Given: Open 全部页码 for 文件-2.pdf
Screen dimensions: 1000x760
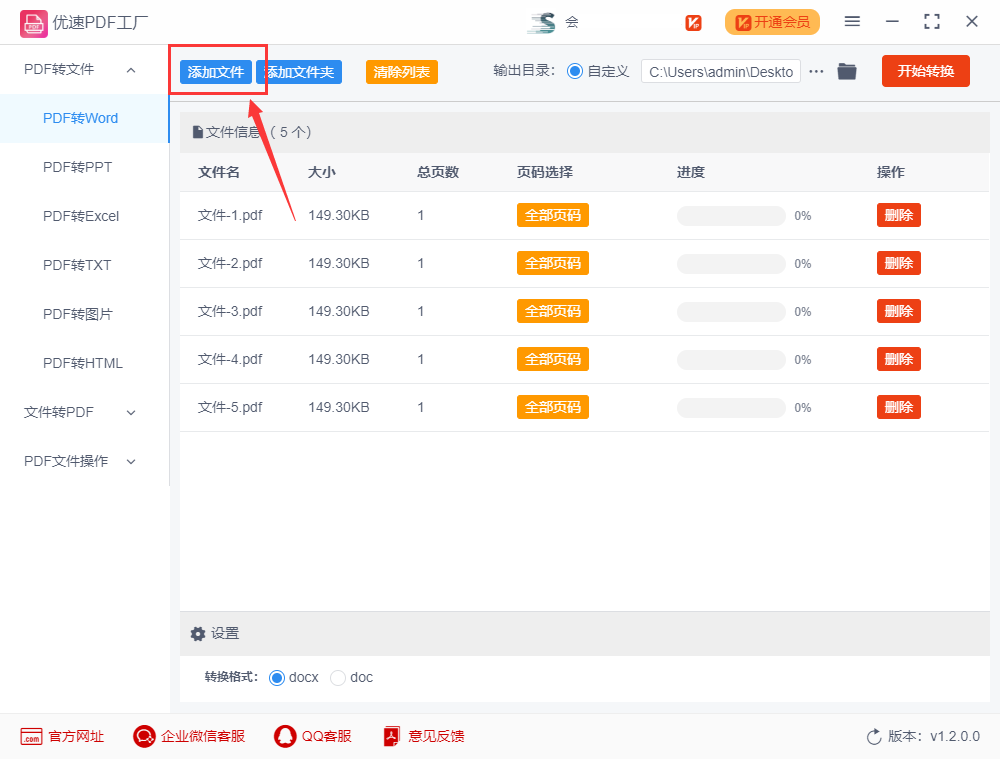Looking at the screenshot, I should [x=553, y=263].
